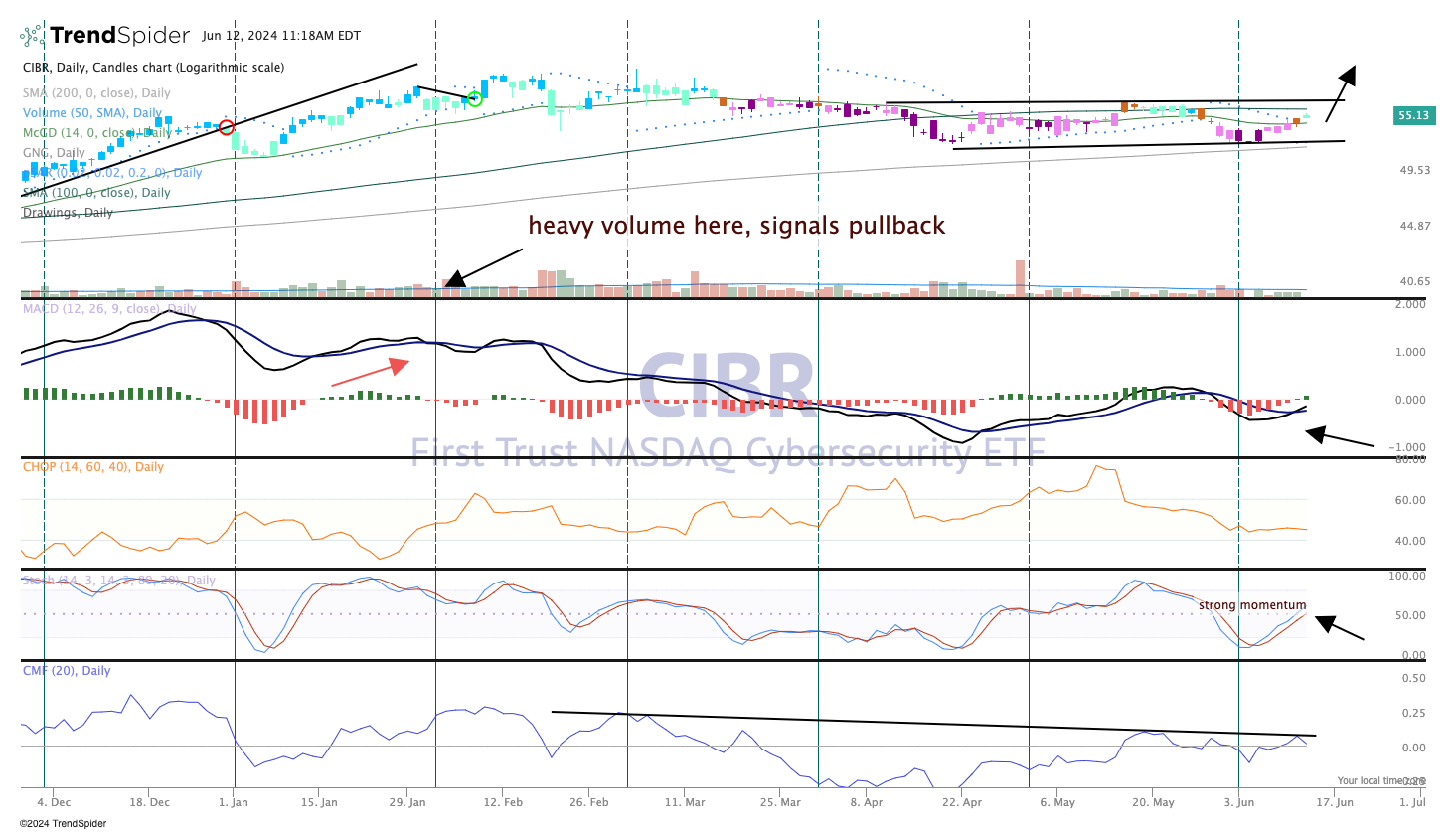The height and width of the screenshot is (833, 1456).
Task: Click the black arrow pointing at the volume bars
Action: (482, 268)
